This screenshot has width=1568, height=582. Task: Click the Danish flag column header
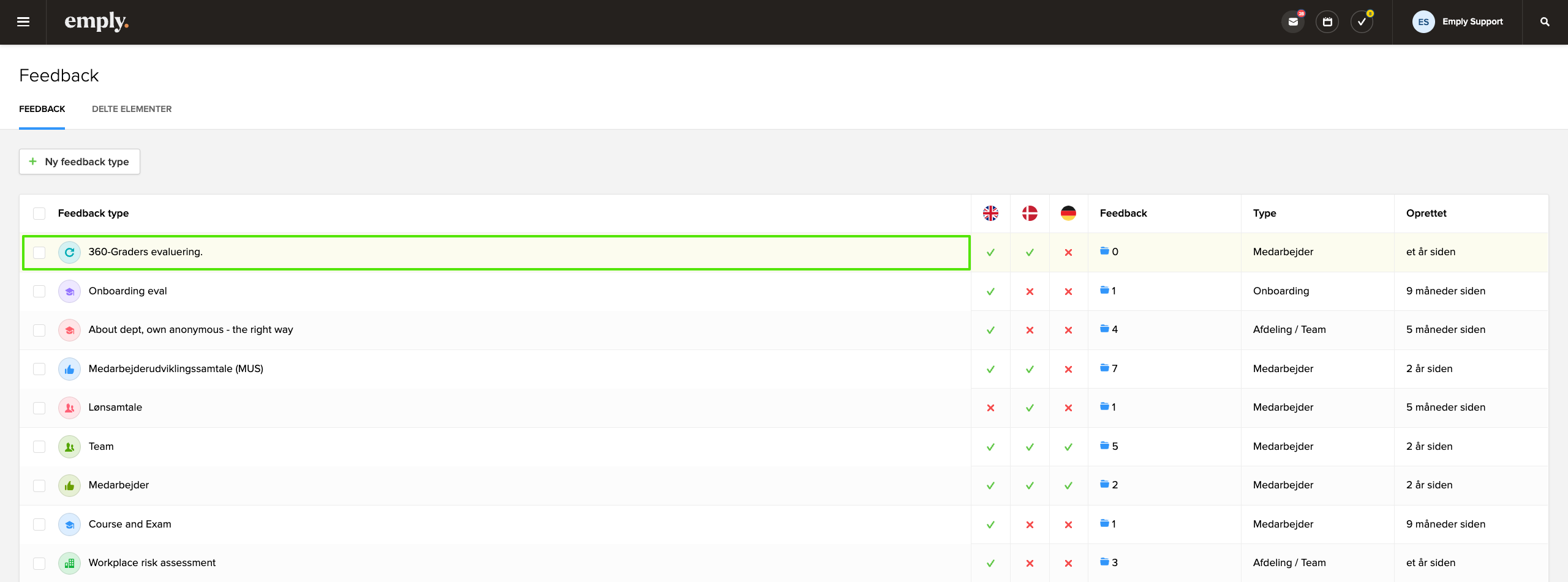point(1030,213)
